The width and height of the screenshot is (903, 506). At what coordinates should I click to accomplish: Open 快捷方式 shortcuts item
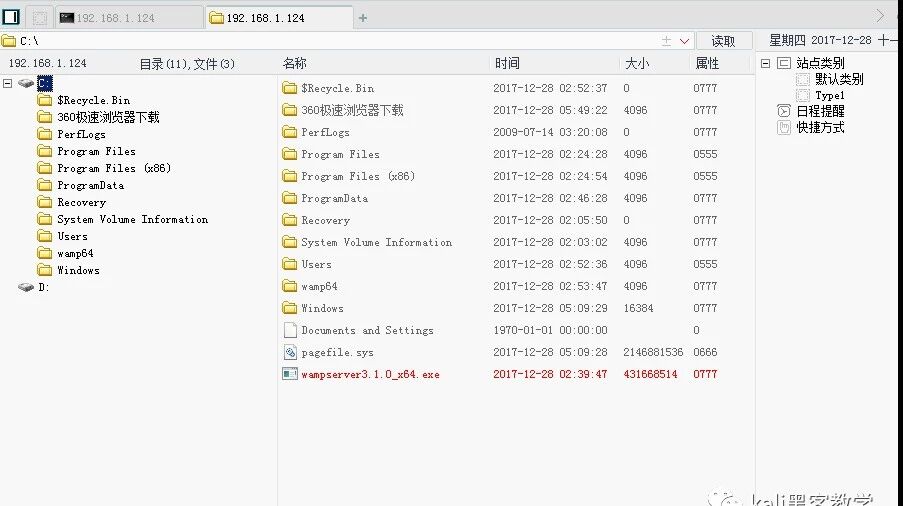(820, 127)
